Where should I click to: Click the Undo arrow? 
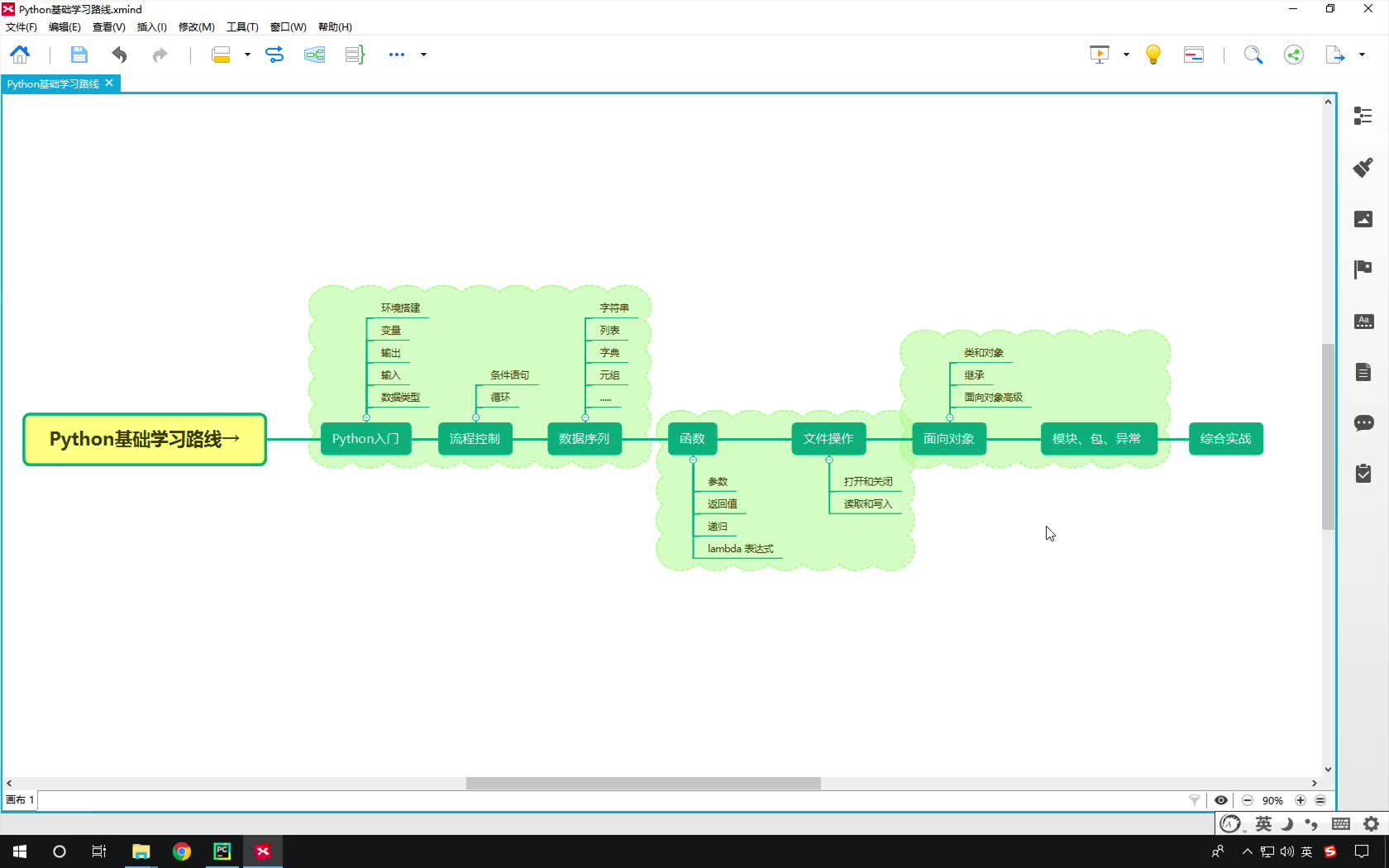point(119,55)
